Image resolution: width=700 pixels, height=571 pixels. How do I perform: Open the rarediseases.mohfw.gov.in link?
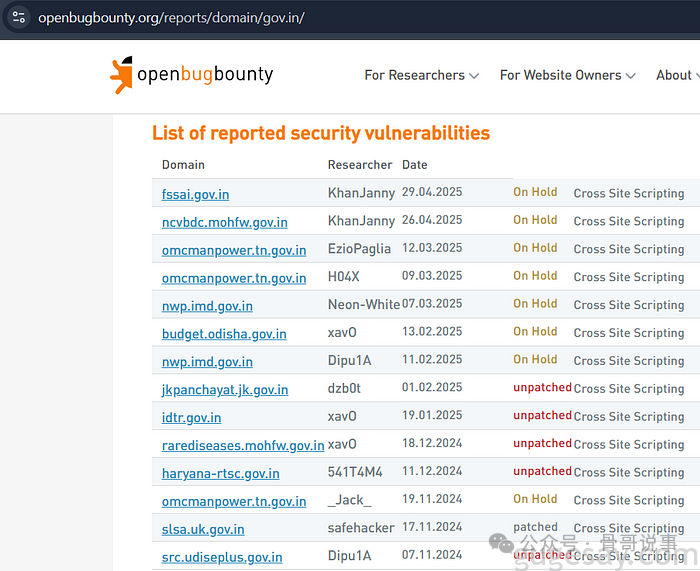pyautogui.click(x=243, y=445)
